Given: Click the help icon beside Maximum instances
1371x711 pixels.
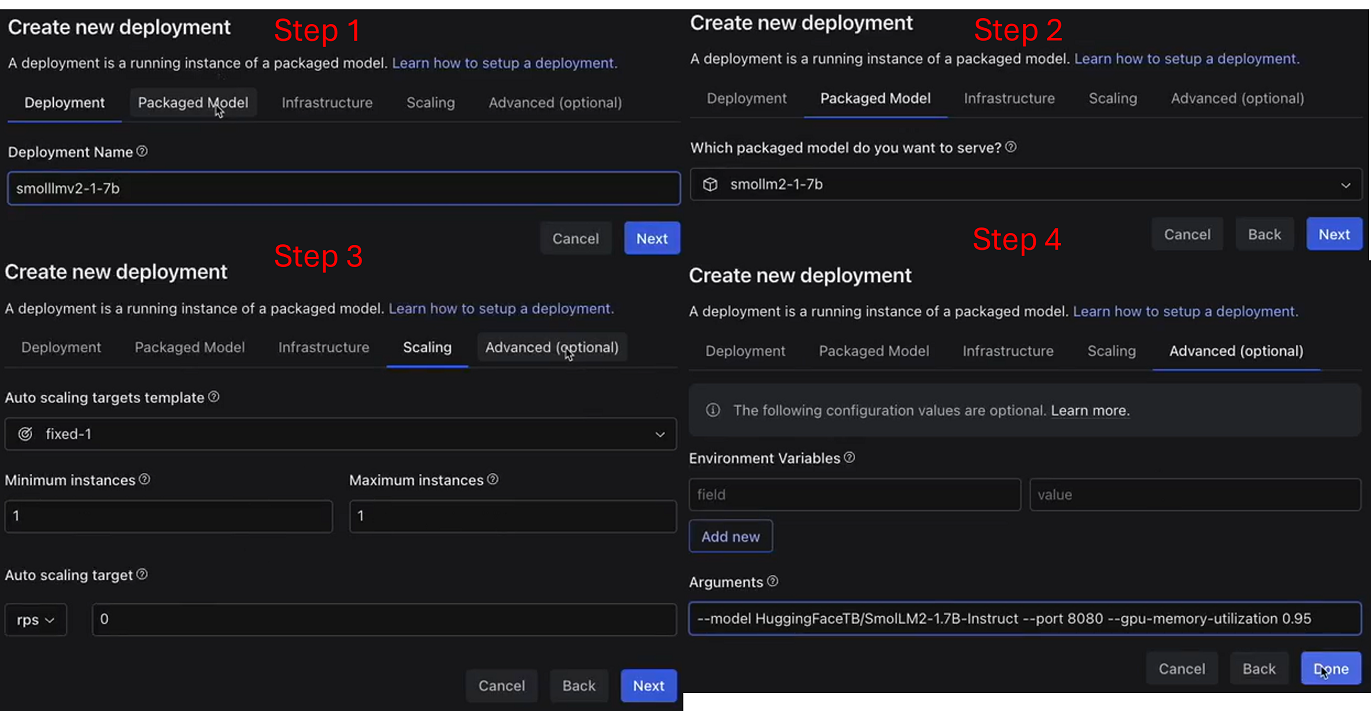Looking at the screenshot, I should click(x=493, y=479).
